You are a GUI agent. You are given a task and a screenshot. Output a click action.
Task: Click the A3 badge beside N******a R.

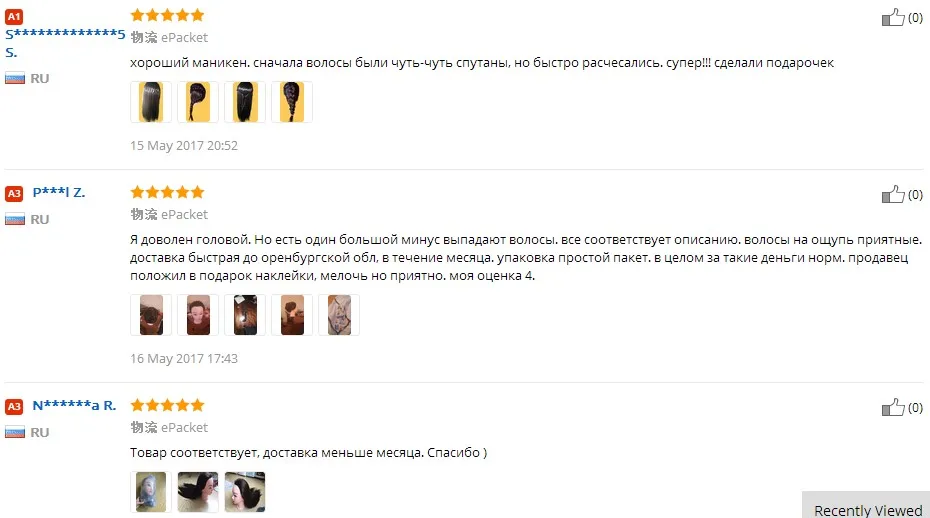14,406
